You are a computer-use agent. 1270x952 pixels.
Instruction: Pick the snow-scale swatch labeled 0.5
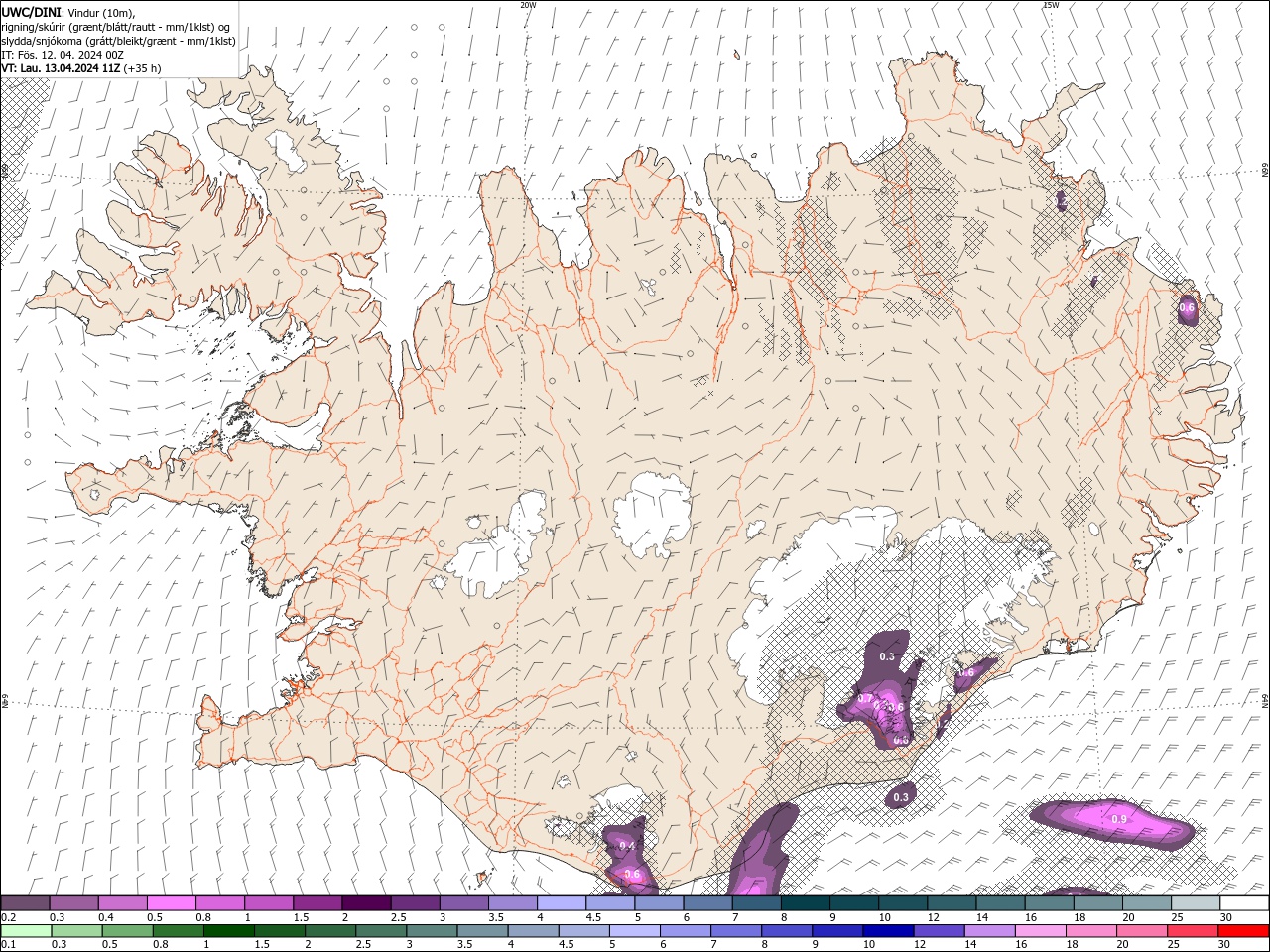(x=171, y=903)
